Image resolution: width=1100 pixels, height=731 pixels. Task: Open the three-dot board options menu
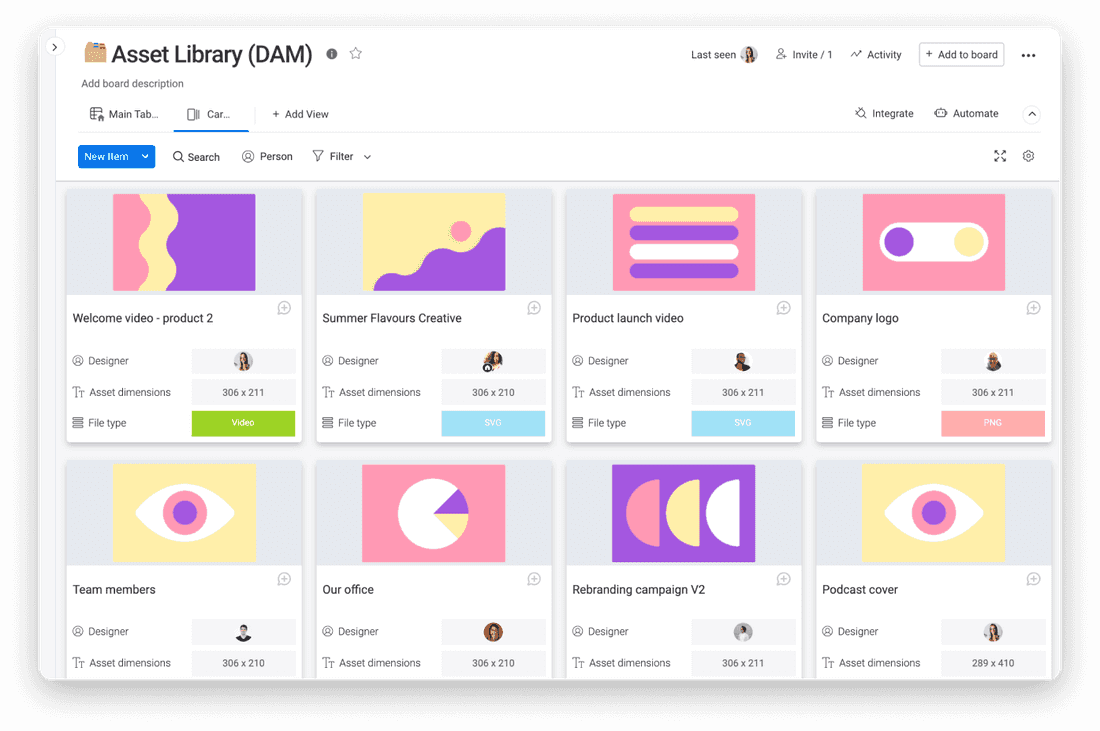(1028, 55)
